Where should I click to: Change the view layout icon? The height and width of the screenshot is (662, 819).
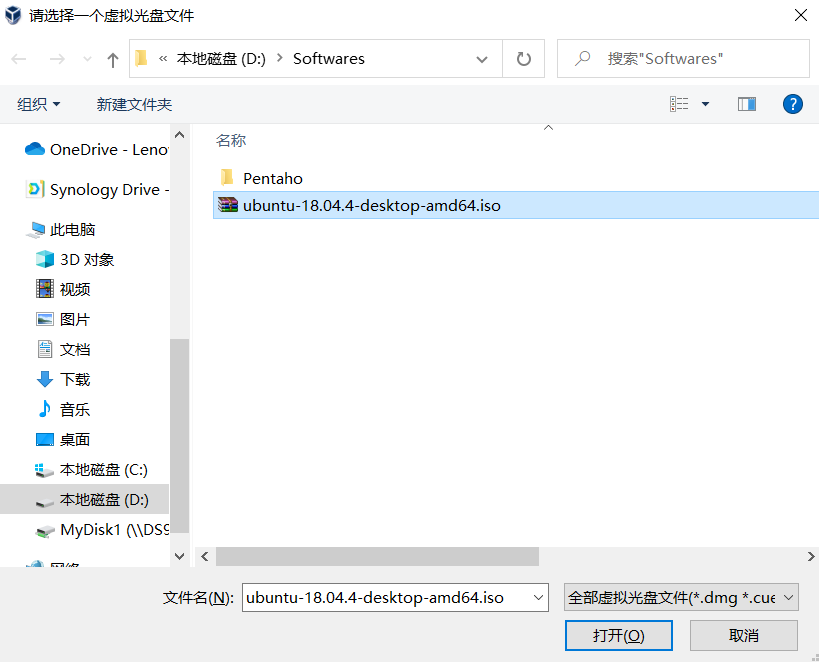[x=679, y=104]
